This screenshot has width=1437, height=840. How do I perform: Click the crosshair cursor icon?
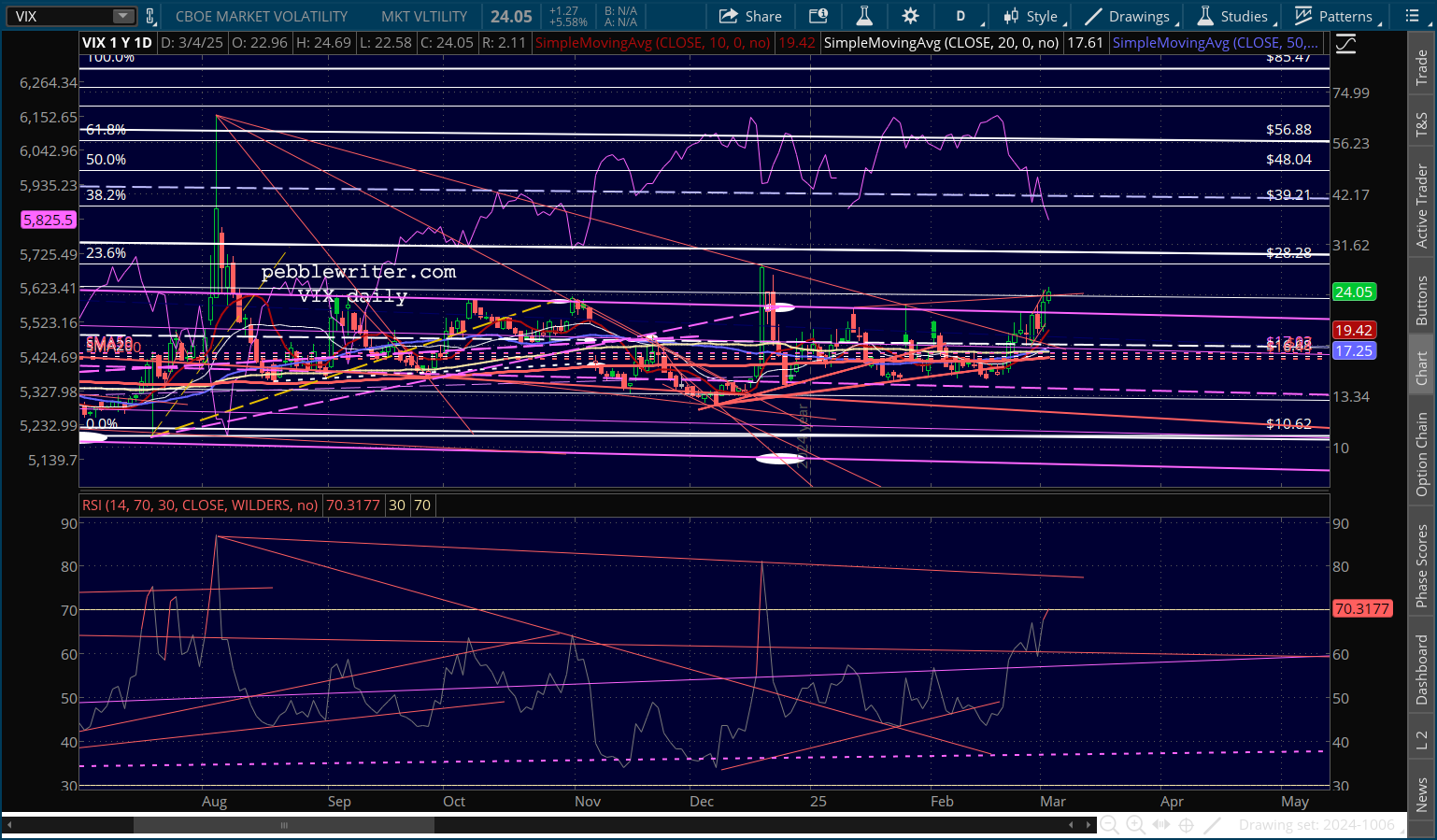[x=1187, y=824]
